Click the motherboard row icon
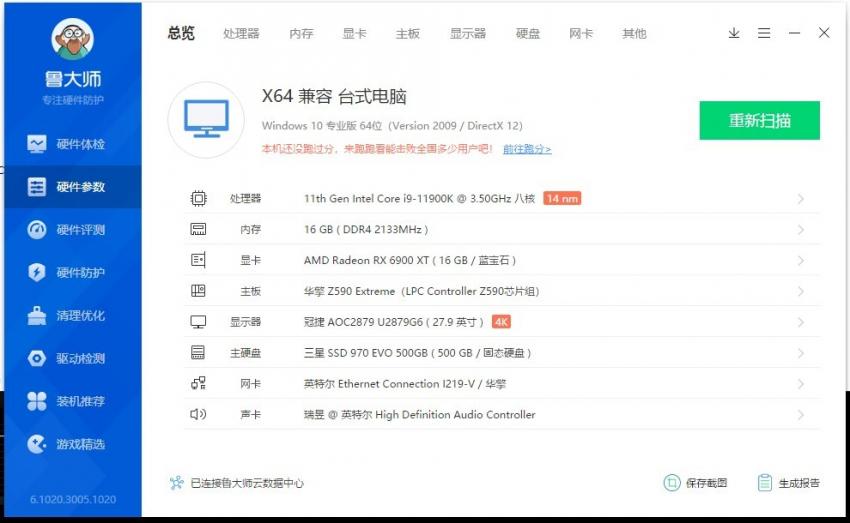The height and width of the screenshot is (523, 850). [198, 291]
